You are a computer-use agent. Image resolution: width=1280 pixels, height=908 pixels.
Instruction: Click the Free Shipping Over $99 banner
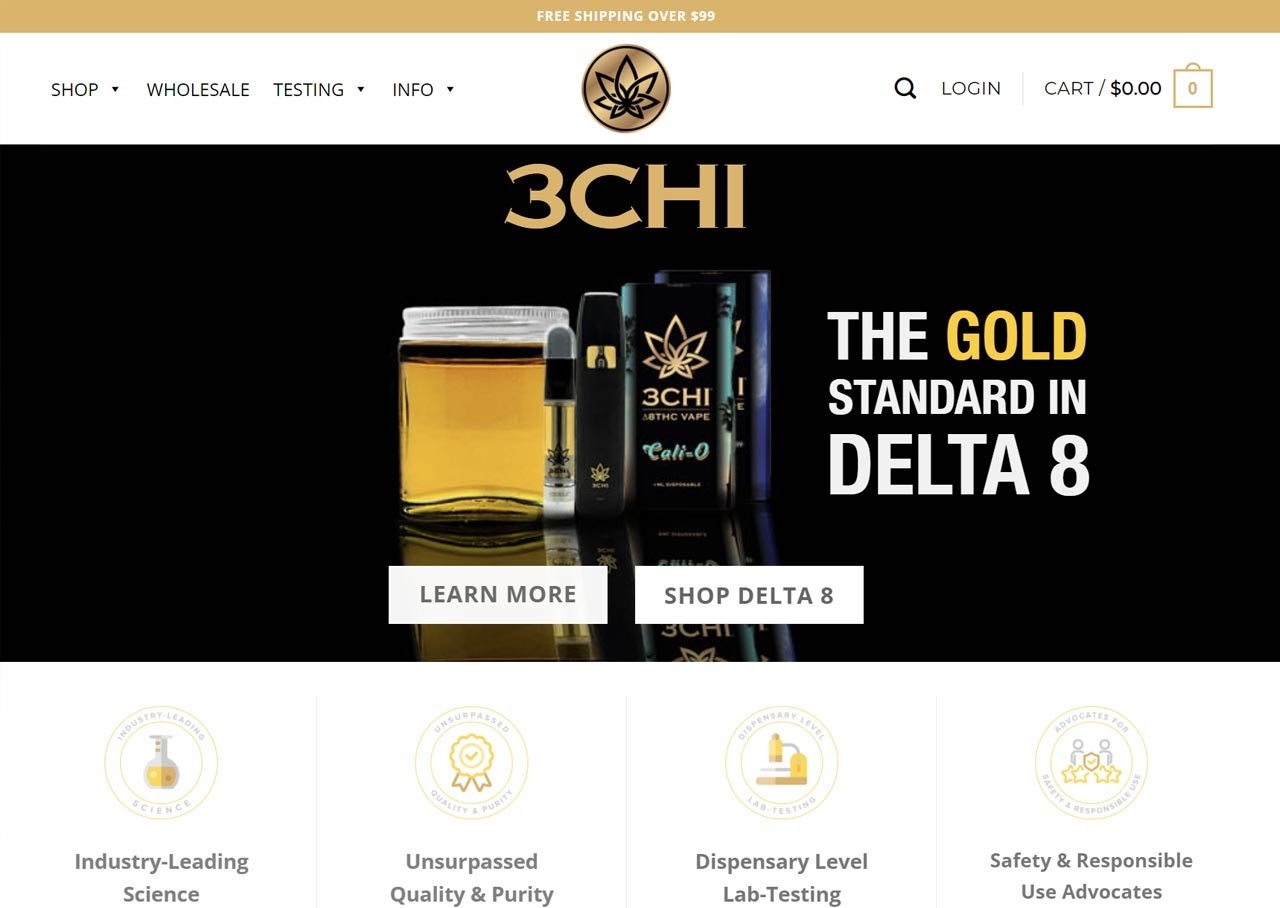click(626, 16)
